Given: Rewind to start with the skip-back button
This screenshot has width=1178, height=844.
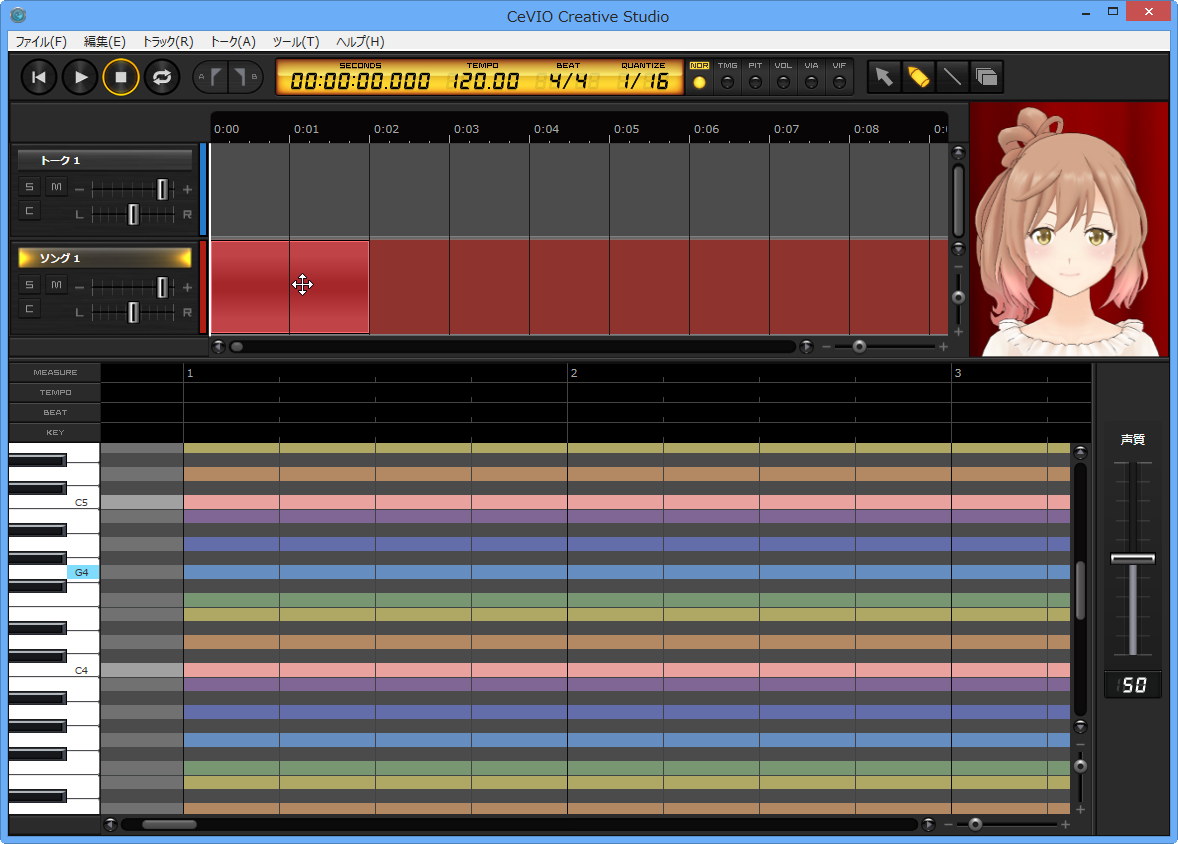Looking at the screenshot, I should [39, 77].
